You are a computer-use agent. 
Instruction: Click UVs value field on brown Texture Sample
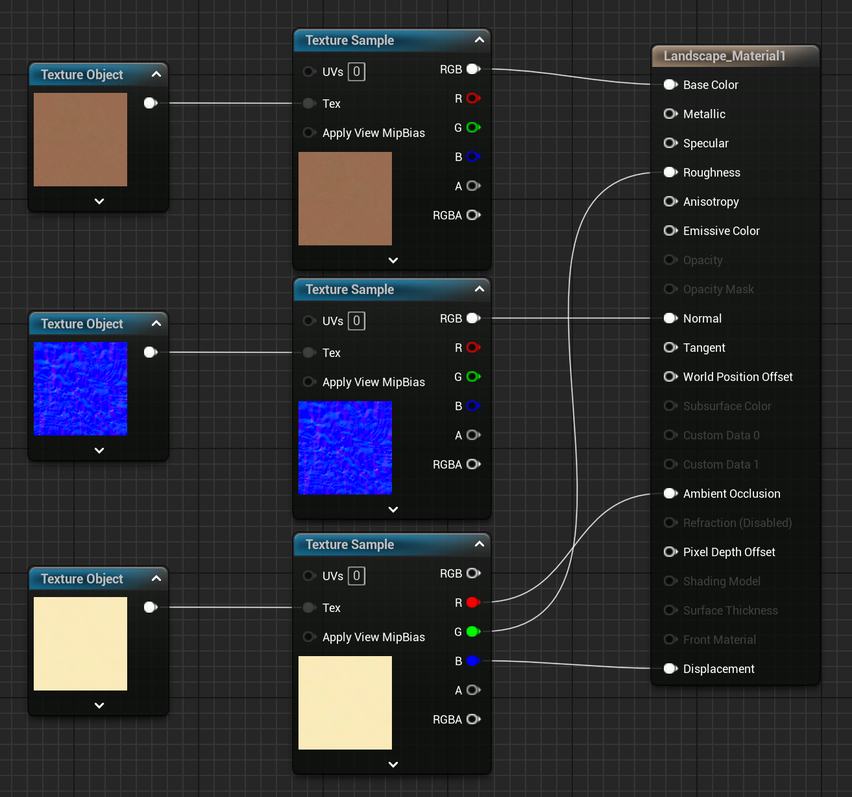pos(356,72)
